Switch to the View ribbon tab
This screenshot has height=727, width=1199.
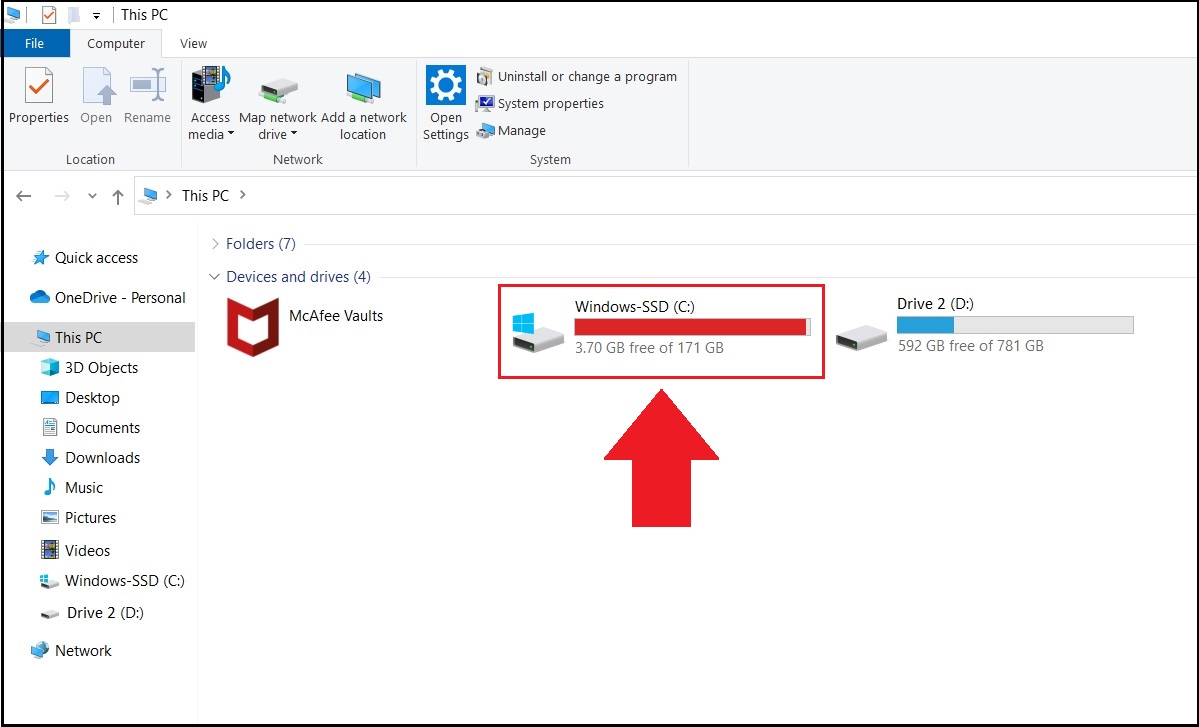coord(193,44)
